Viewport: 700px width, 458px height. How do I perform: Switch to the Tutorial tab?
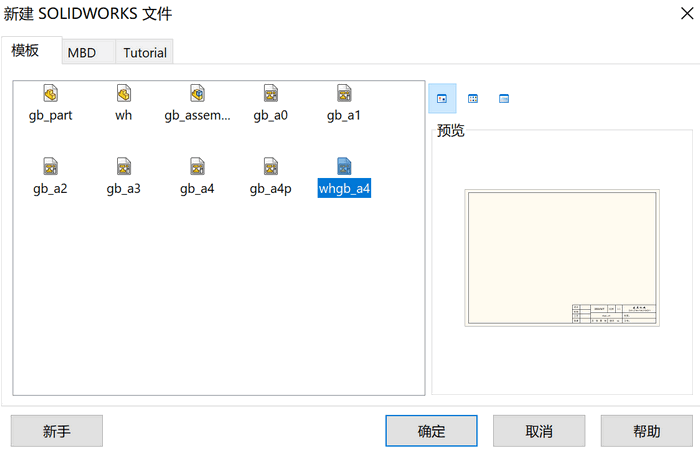pyautogui.click(x=145, y=52)
